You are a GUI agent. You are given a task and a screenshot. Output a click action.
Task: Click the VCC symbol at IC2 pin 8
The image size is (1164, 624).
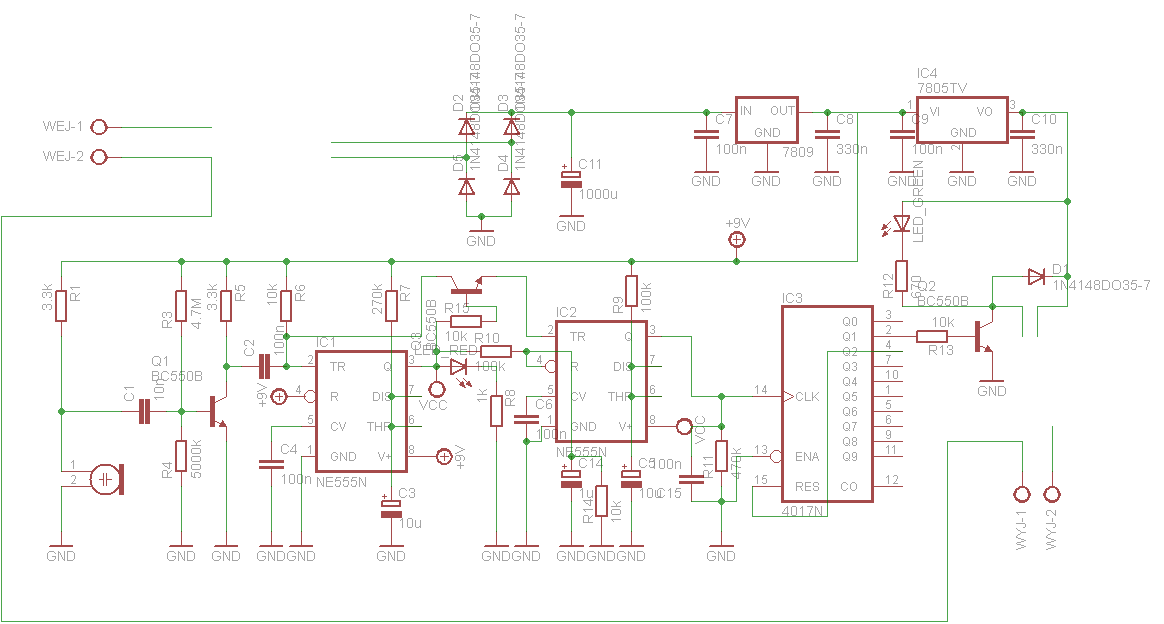[684, 427]
